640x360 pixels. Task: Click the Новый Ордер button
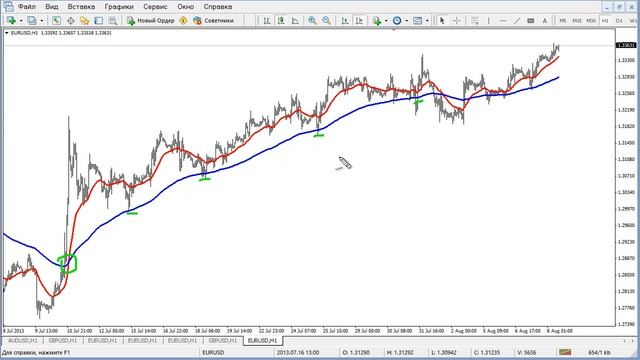(151, 20)
